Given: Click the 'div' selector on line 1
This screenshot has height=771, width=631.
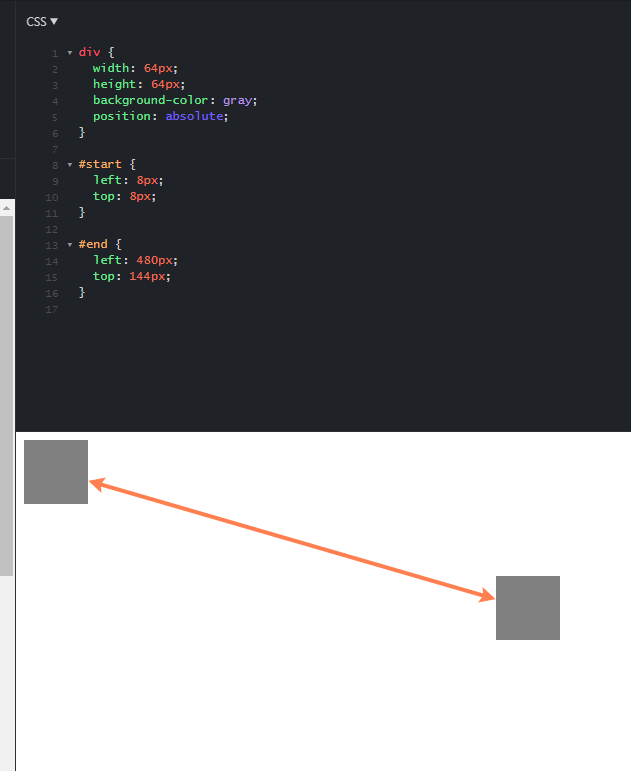Looking at the screenshot, I should [x=90, y=52].
